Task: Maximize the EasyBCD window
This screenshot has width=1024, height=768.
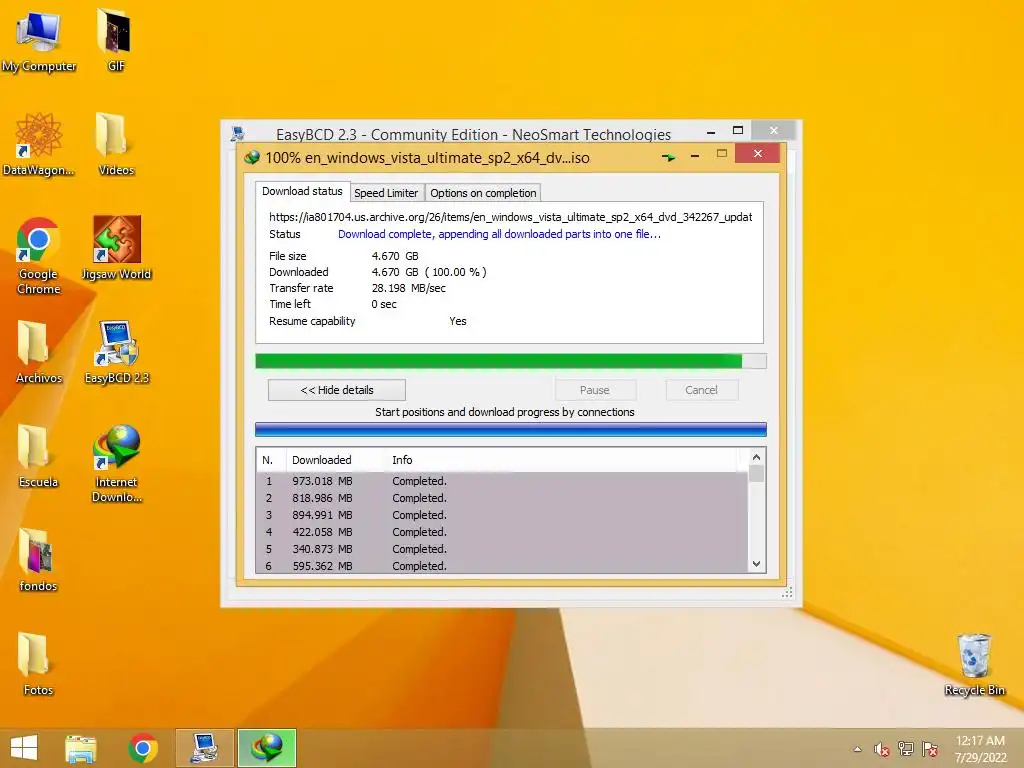Action: (738, 131)
